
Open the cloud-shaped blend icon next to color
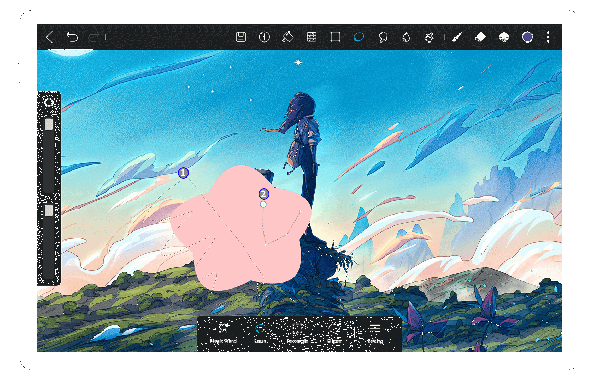[x=504, y=37]
